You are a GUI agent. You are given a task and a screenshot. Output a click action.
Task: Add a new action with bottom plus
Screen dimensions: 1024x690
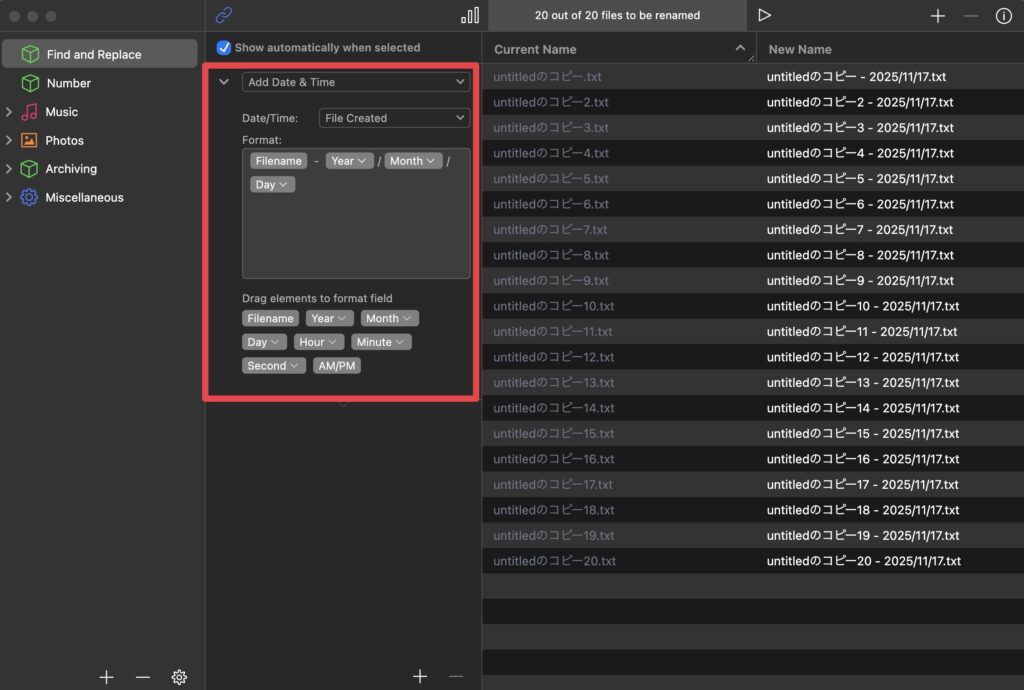coord(419,677)
